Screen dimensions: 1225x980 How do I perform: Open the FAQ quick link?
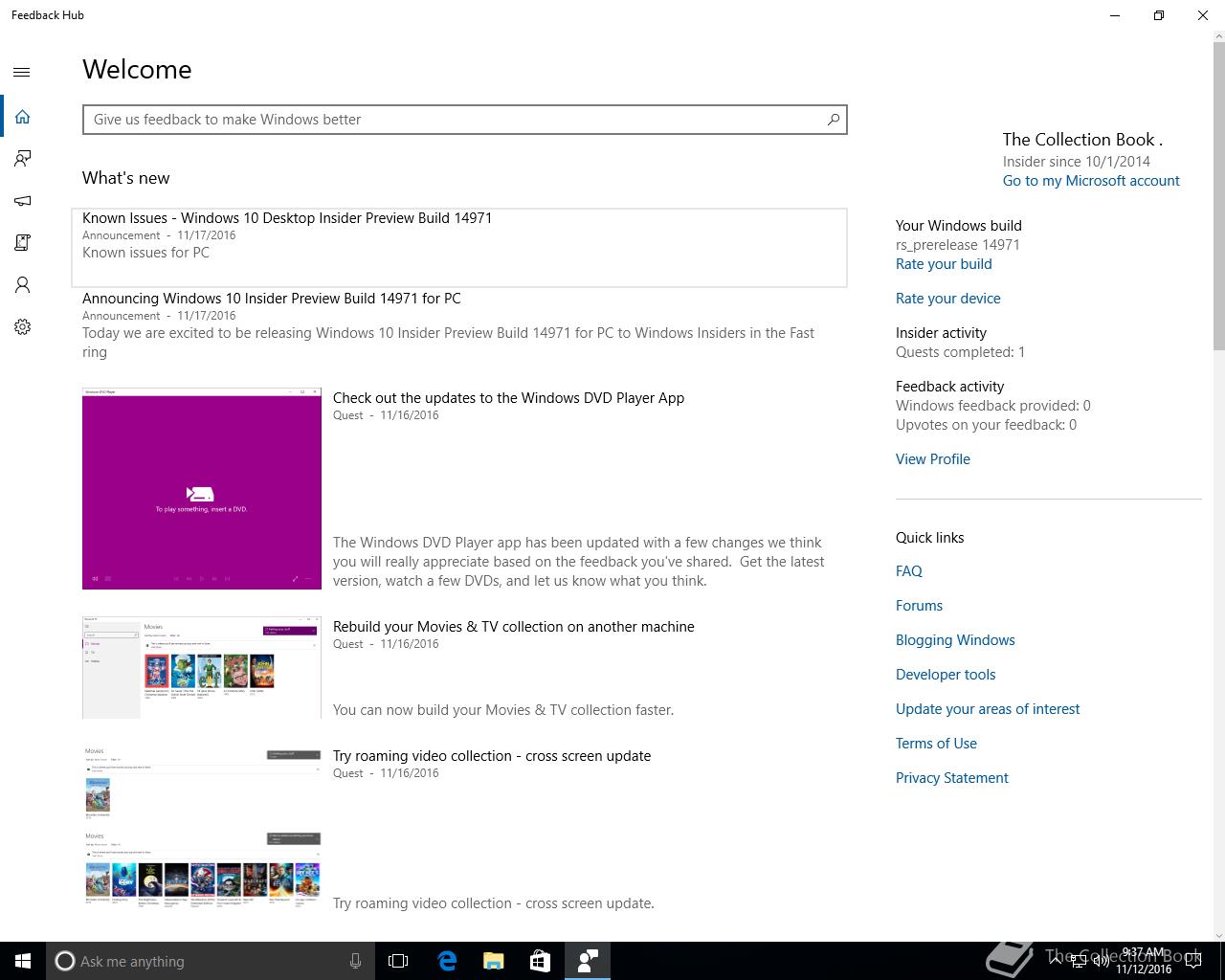tap(909, 571)
